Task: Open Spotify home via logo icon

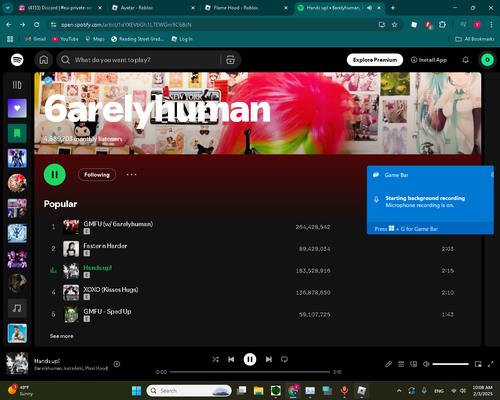Action: (17, 60)
